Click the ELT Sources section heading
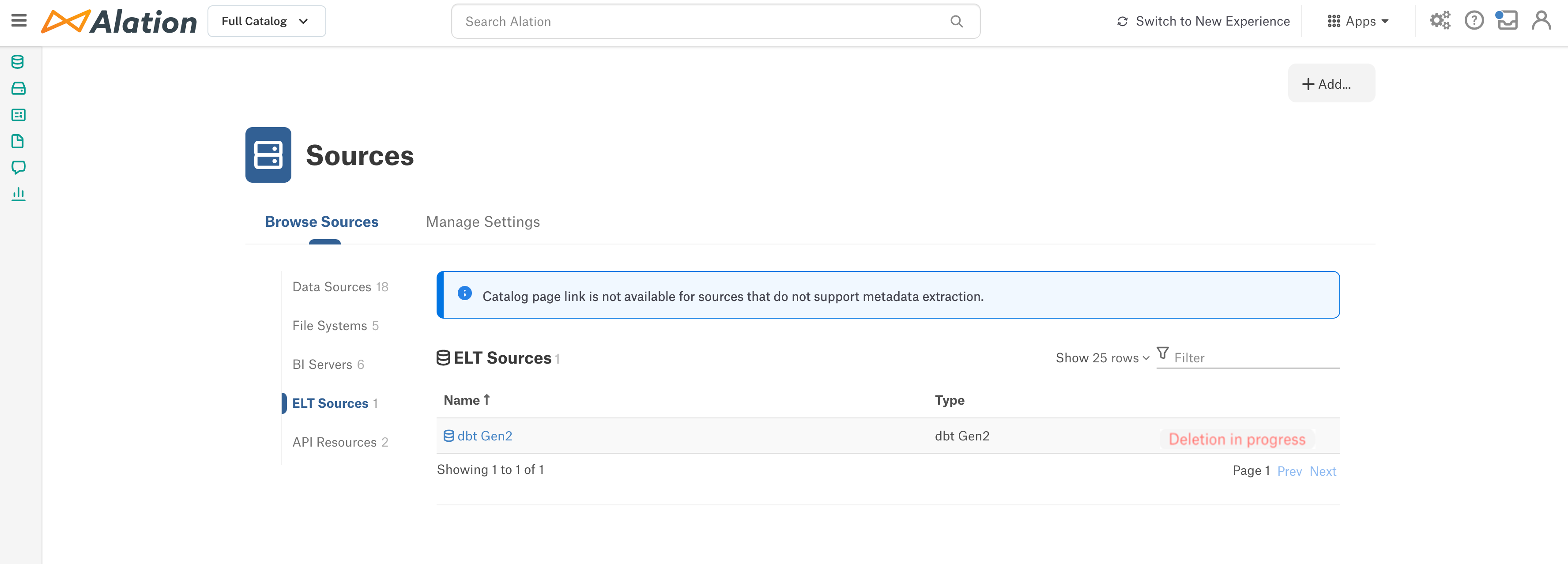 [x=502, y=358]
